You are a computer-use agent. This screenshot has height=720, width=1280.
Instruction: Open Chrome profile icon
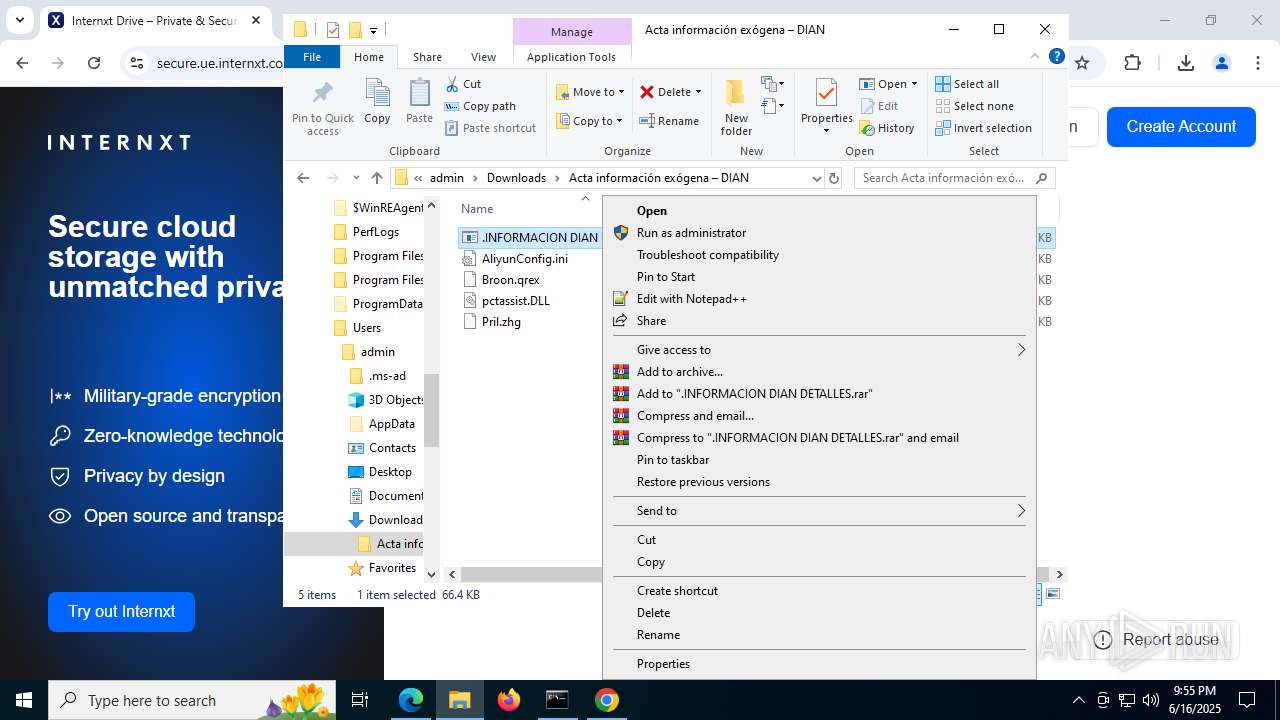[1221, 63]
